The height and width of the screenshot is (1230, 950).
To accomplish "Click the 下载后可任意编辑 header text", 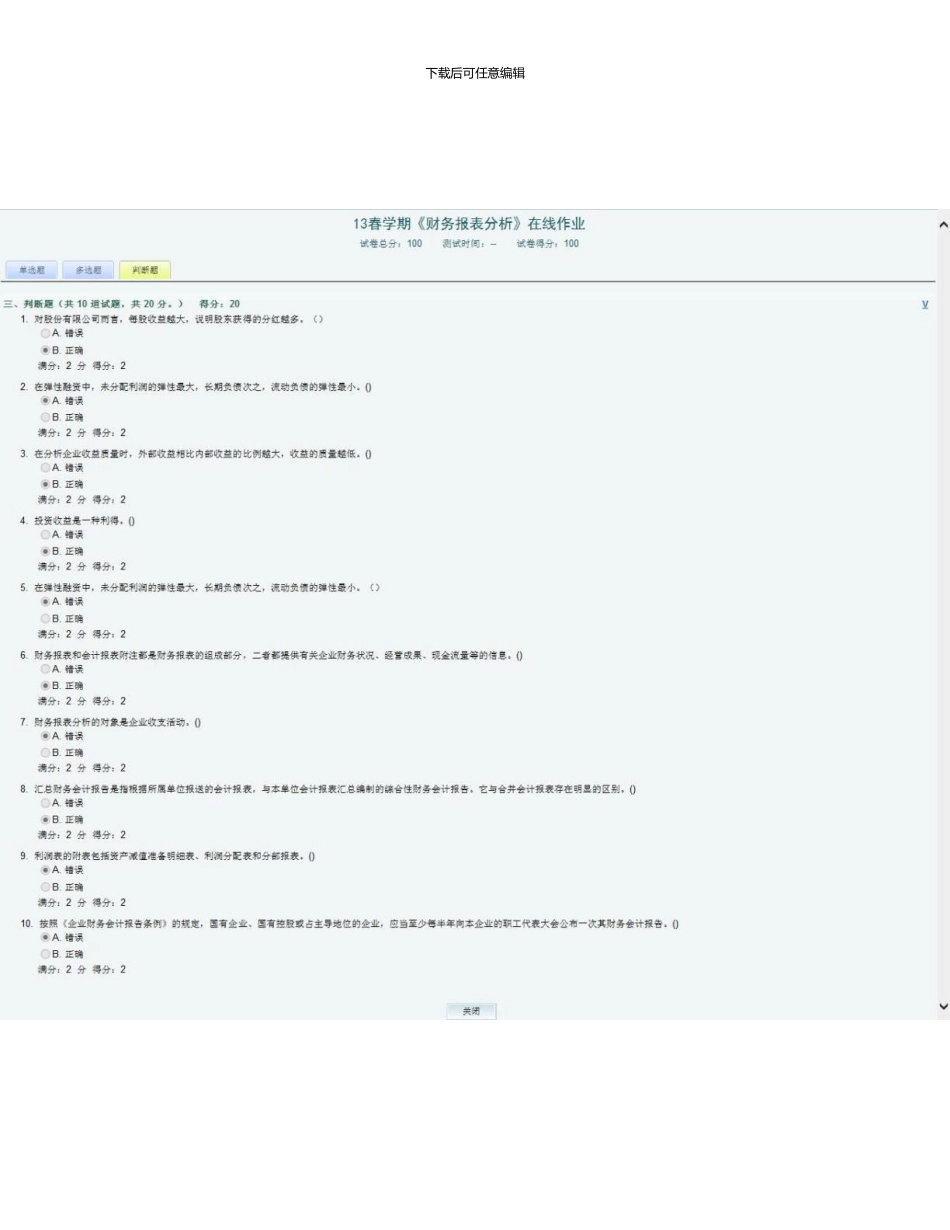I will (475, 73).
